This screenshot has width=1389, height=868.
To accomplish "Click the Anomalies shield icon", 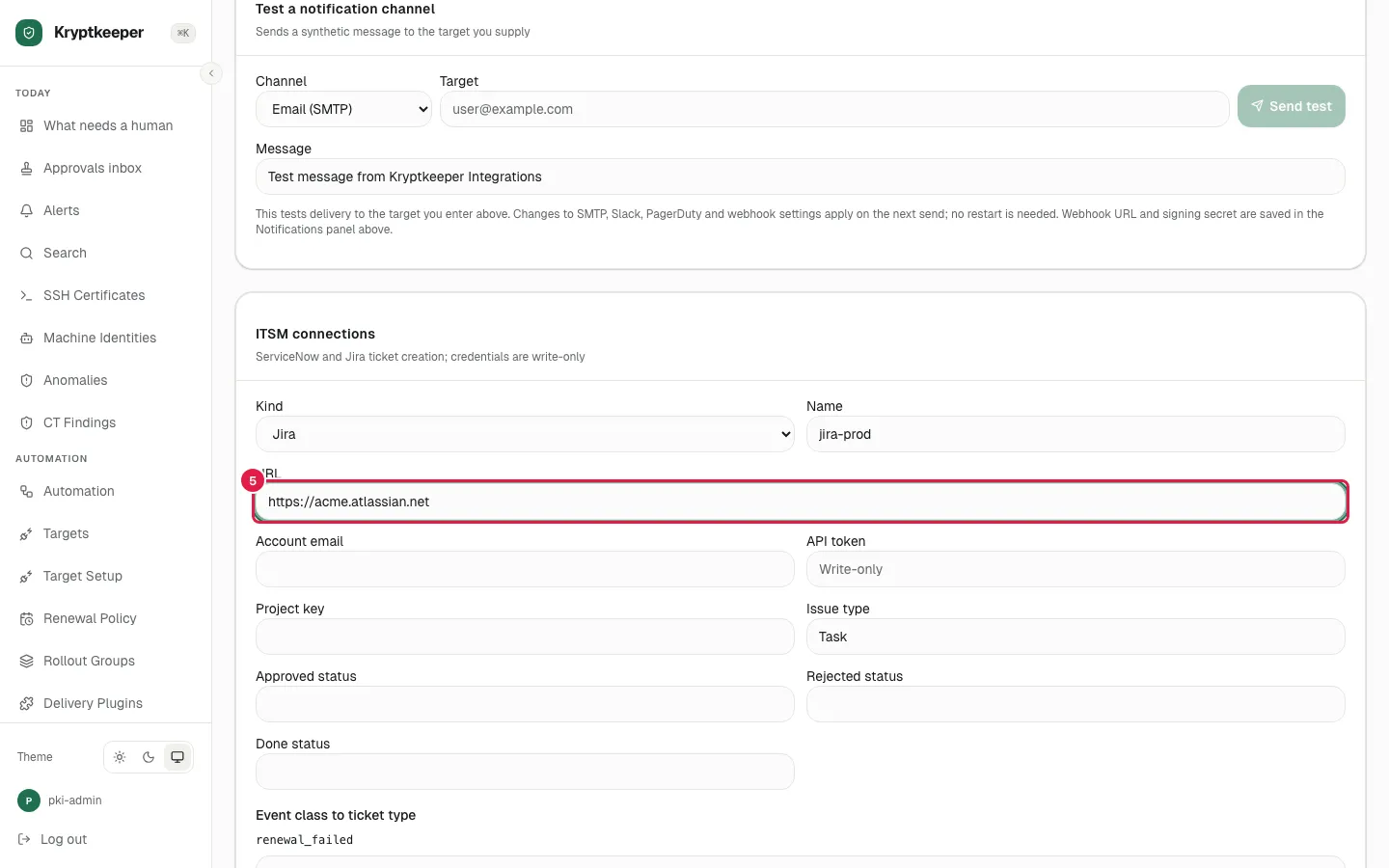I will [x=26, y=381].
